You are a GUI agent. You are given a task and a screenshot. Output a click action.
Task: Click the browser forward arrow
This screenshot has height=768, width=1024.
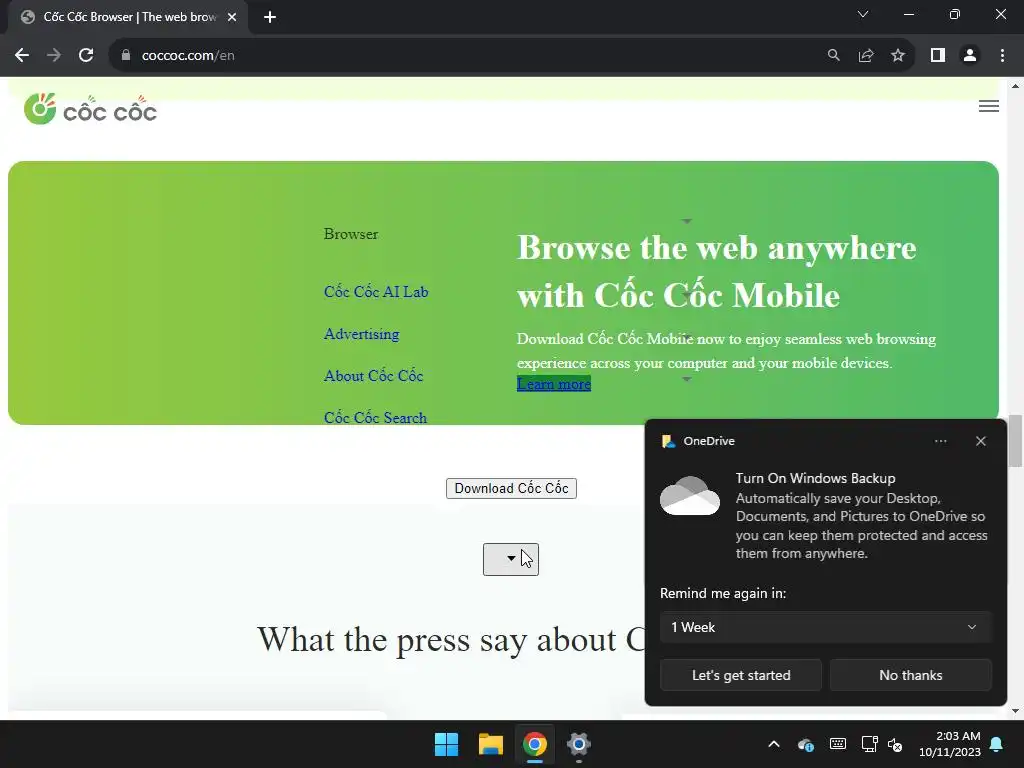[x=54, y=56]
